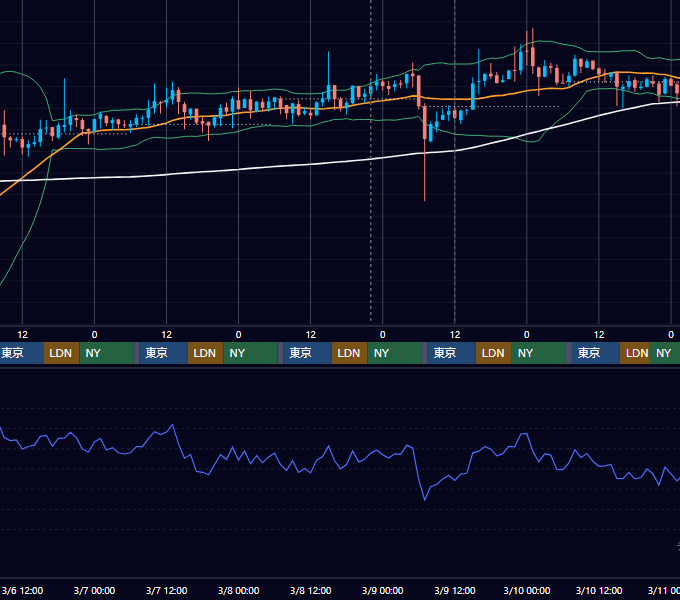
Task: Click the 3/8 12:00 date label
Action: [311, 590]
